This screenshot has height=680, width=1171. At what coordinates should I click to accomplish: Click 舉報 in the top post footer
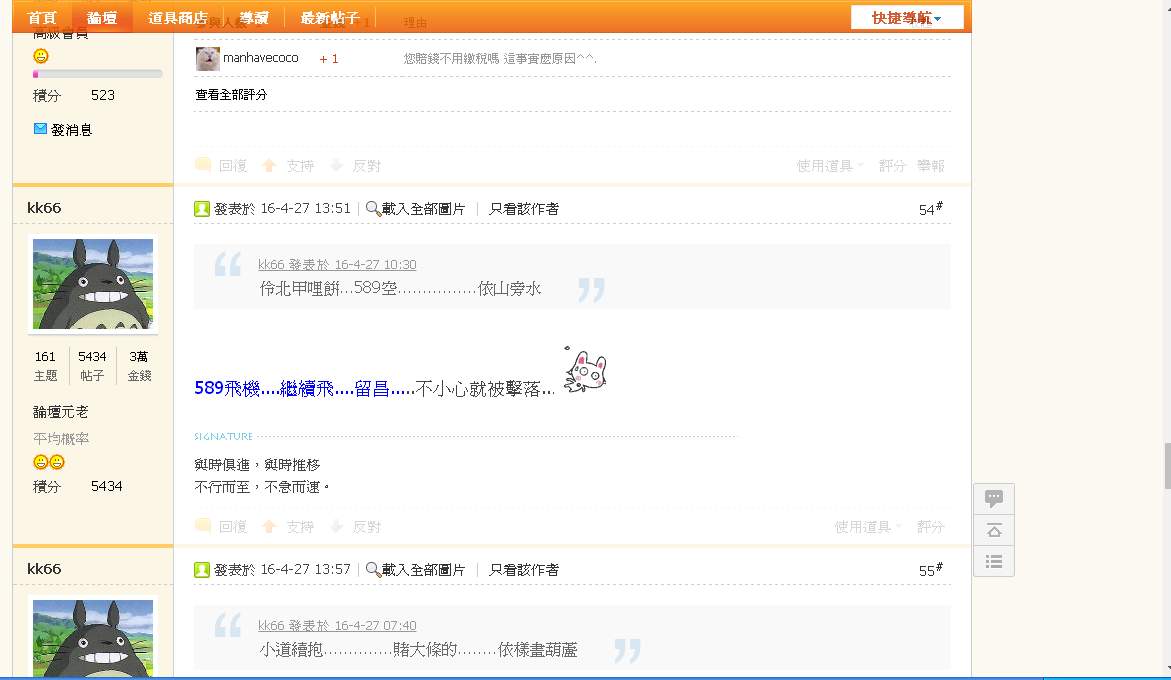pos(931,166)
